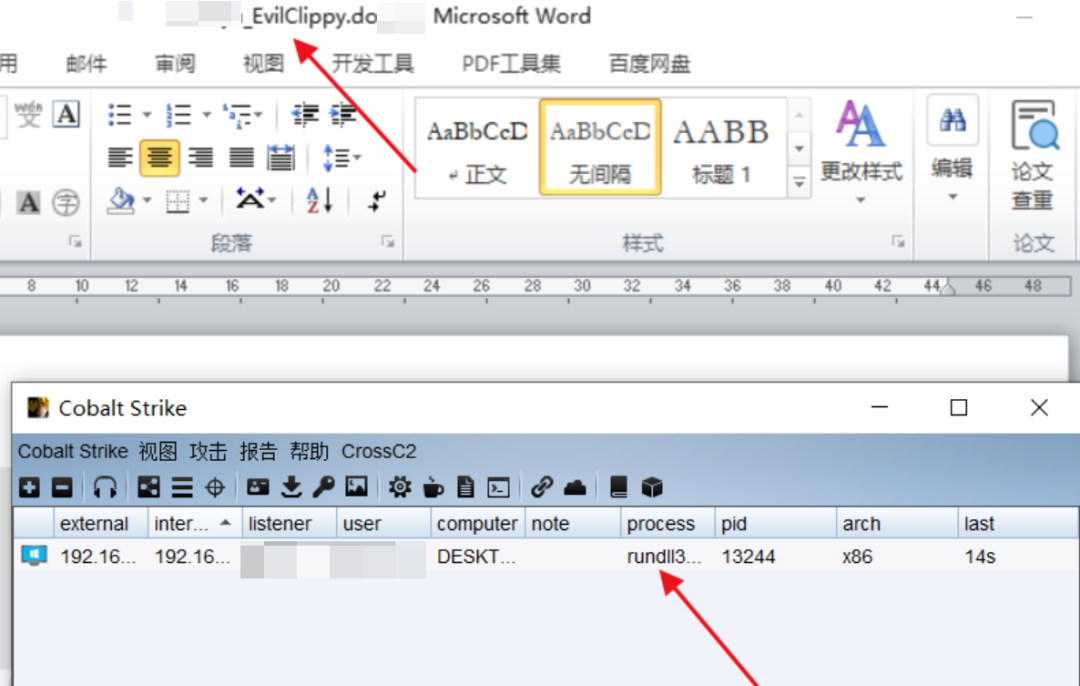Open the keystrokes key icon
This screenshot has width=1080, height=686.
pyautogui.click(x=324, y=487)
